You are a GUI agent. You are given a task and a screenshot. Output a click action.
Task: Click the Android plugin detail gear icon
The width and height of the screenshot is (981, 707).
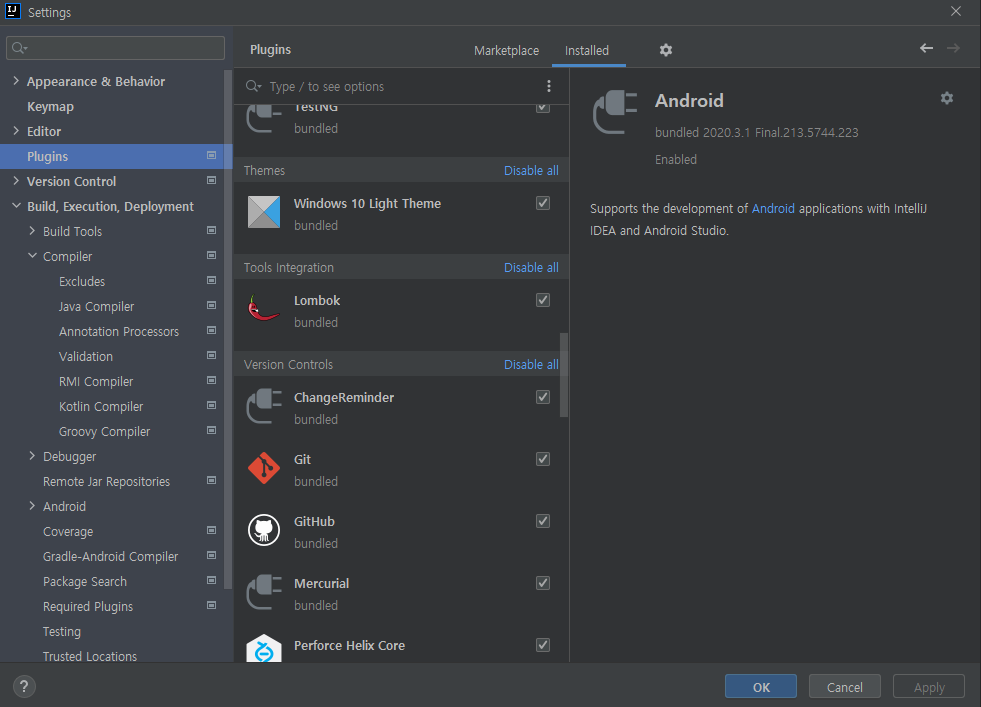[x=947, y=98]
